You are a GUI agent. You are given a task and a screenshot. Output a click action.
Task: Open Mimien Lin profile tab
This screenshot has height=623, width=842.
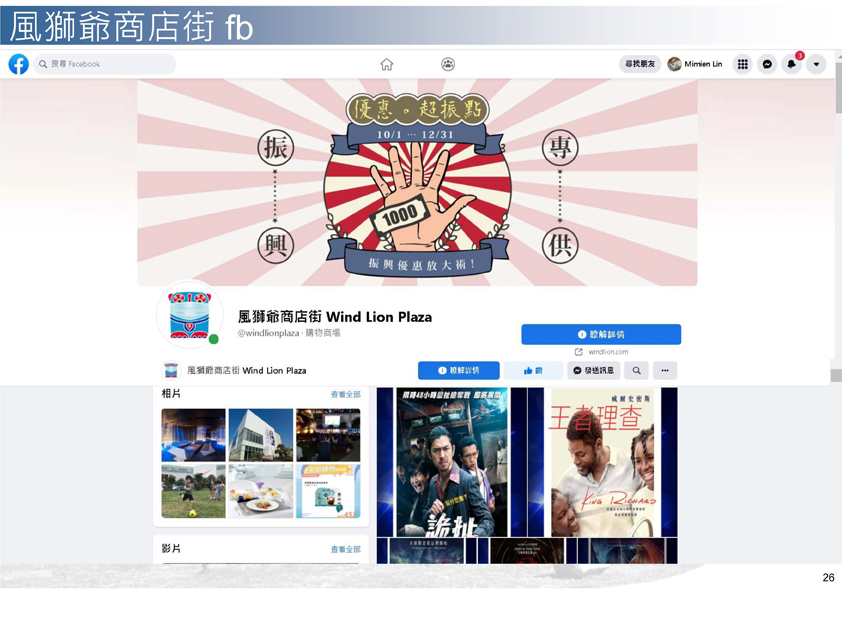point(695,64)
